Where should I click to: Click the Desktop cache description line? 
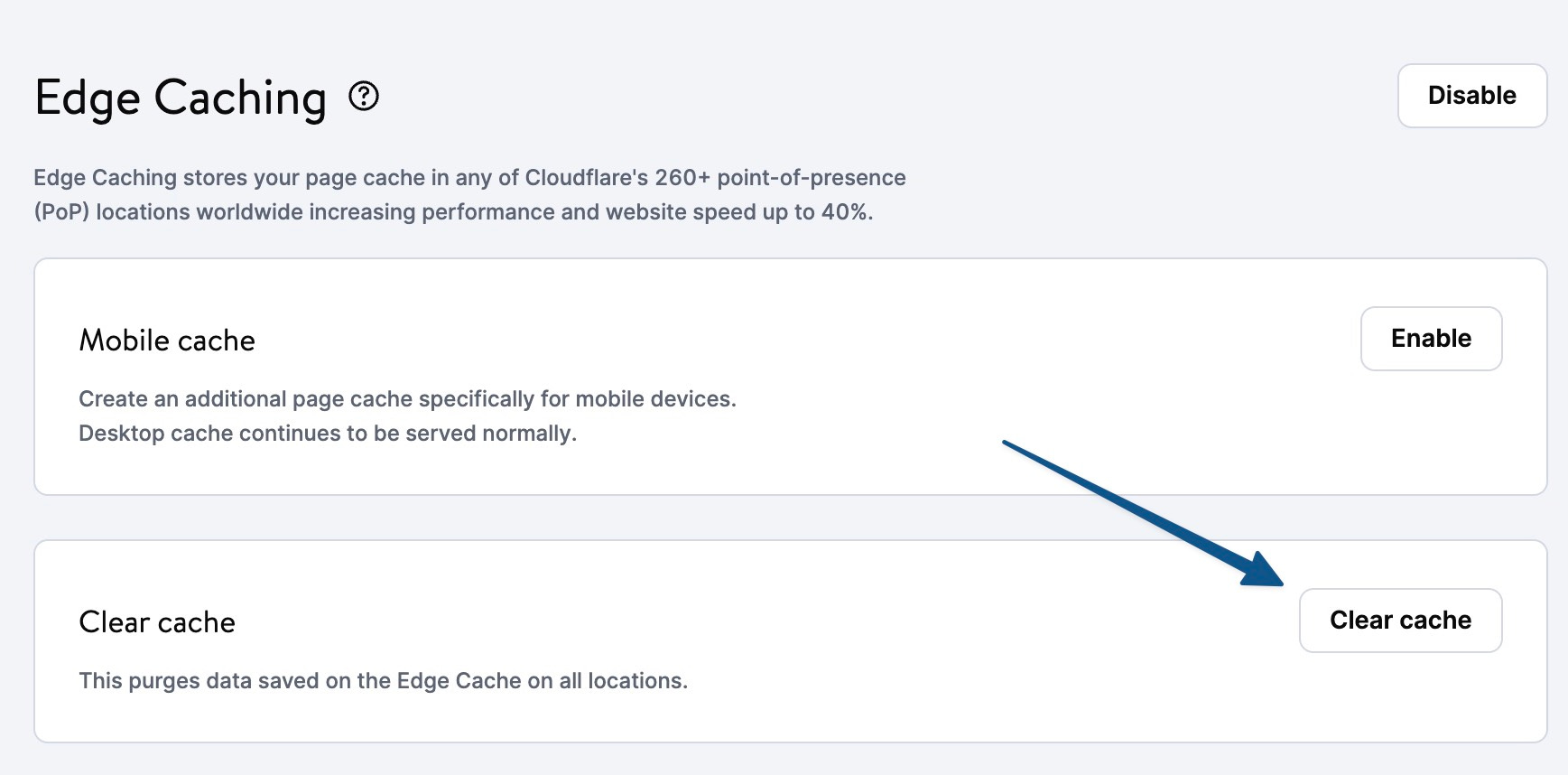327,433
